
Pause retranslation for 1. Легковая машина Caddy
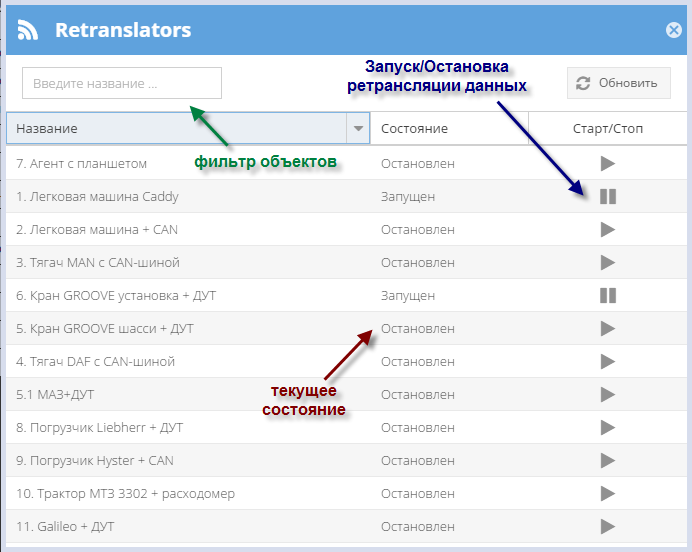tap(607, 196)
